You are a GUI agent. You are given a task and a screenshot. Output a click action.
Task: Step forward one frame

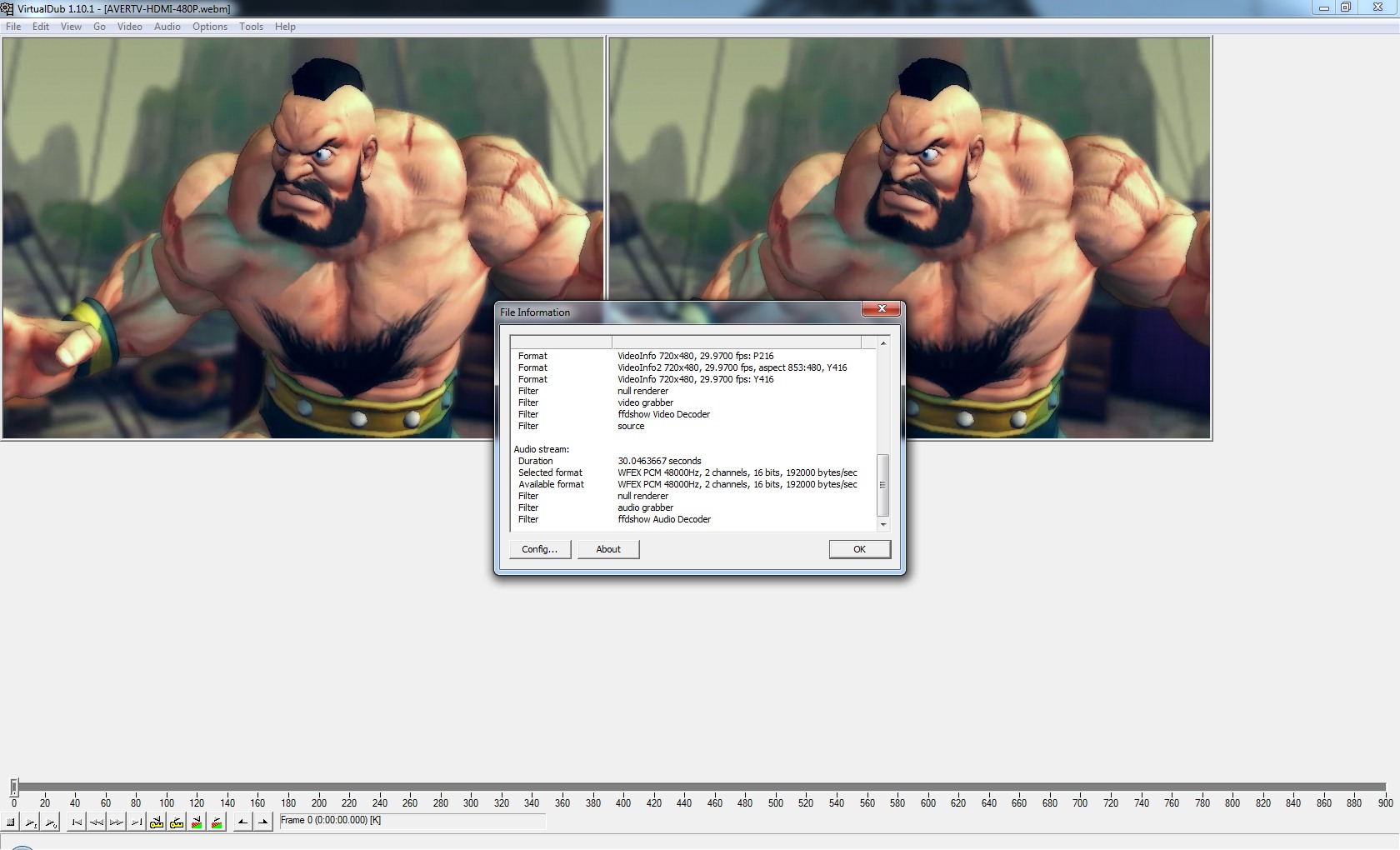tap(117, 822)
